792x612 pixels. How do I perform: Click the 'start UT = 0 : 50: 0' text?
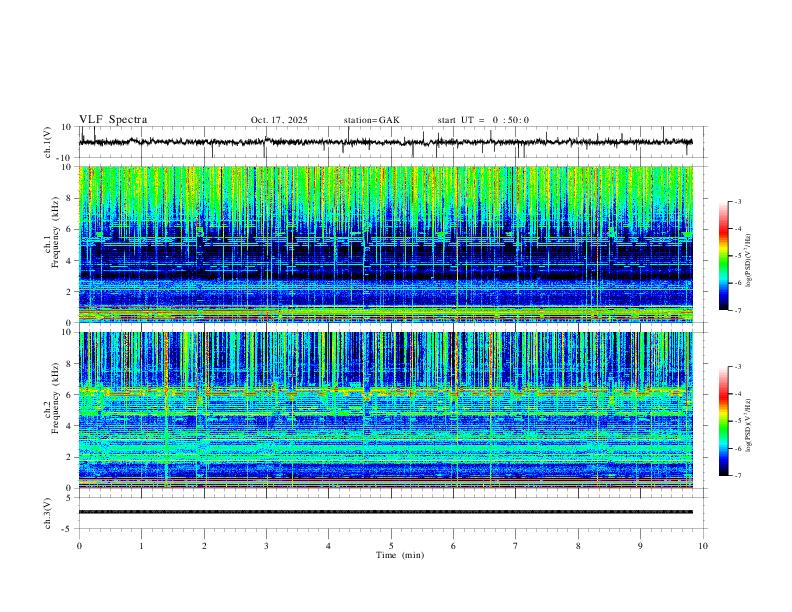483,120
